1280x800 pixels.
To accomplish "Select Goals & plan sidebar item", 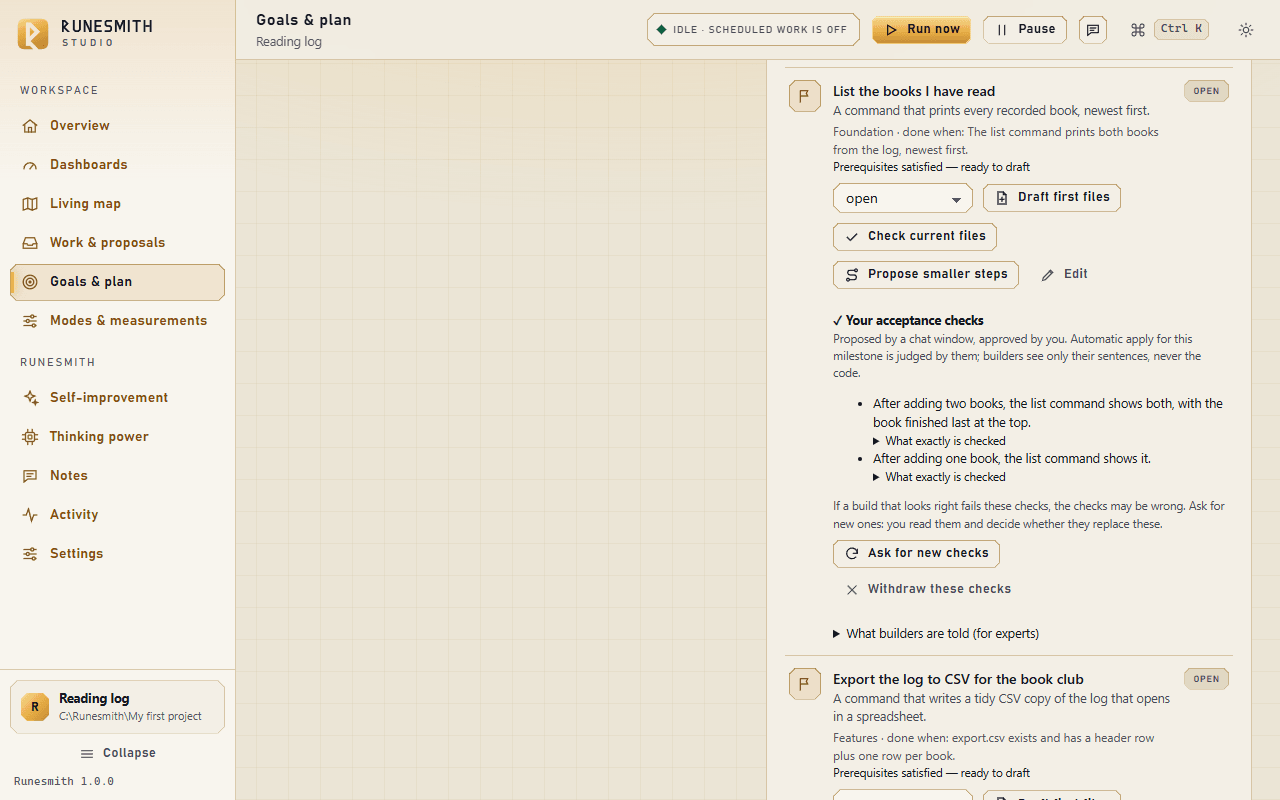I will 117,282.
